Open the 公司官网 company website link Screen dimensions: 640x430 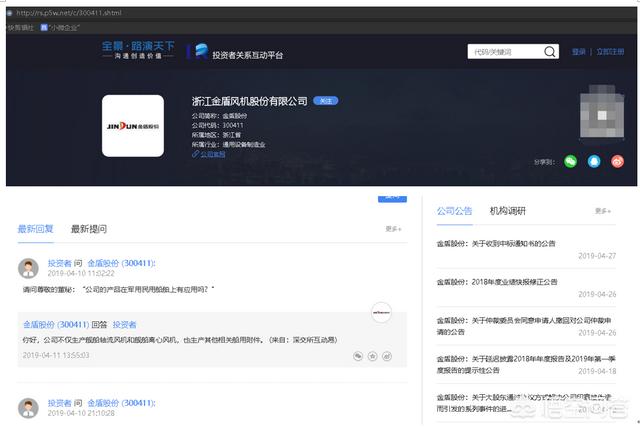[x=209, y=154]
